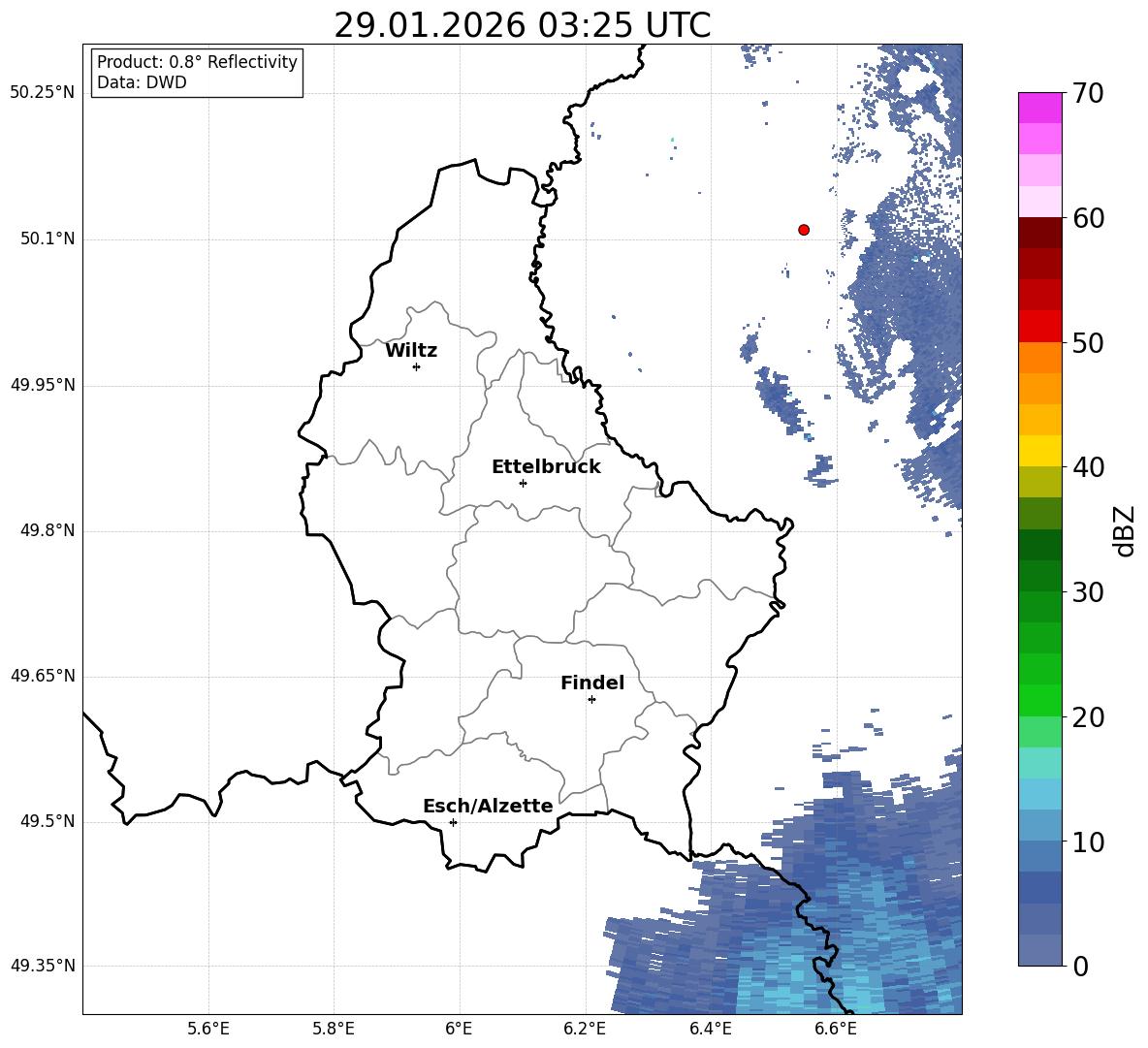Click the colorbar tick label 30
The width and height of the screenshot is (1148, 1048).
click(x=1088, y=592)
